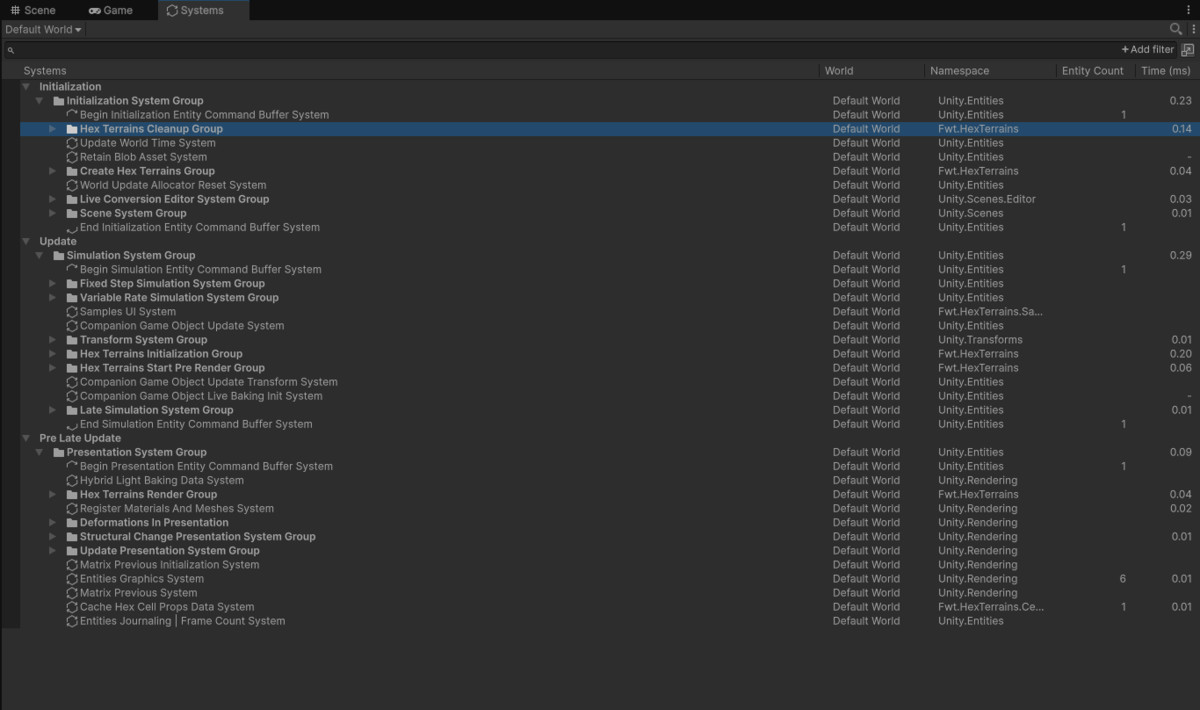Collapse the Simulation System Group

(x=40, y=256)
